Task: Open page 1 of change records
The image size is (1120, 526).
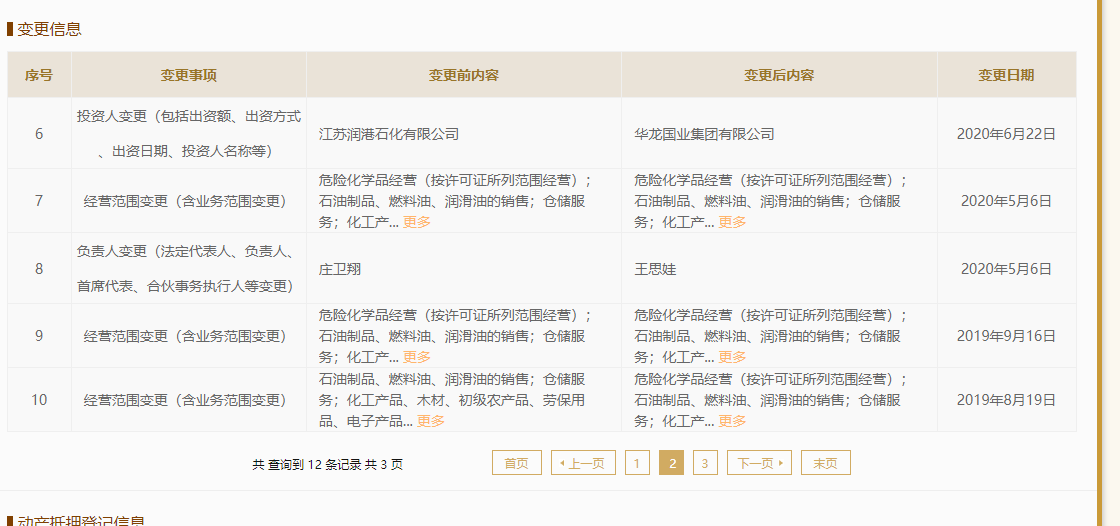Action: (637, 463)
